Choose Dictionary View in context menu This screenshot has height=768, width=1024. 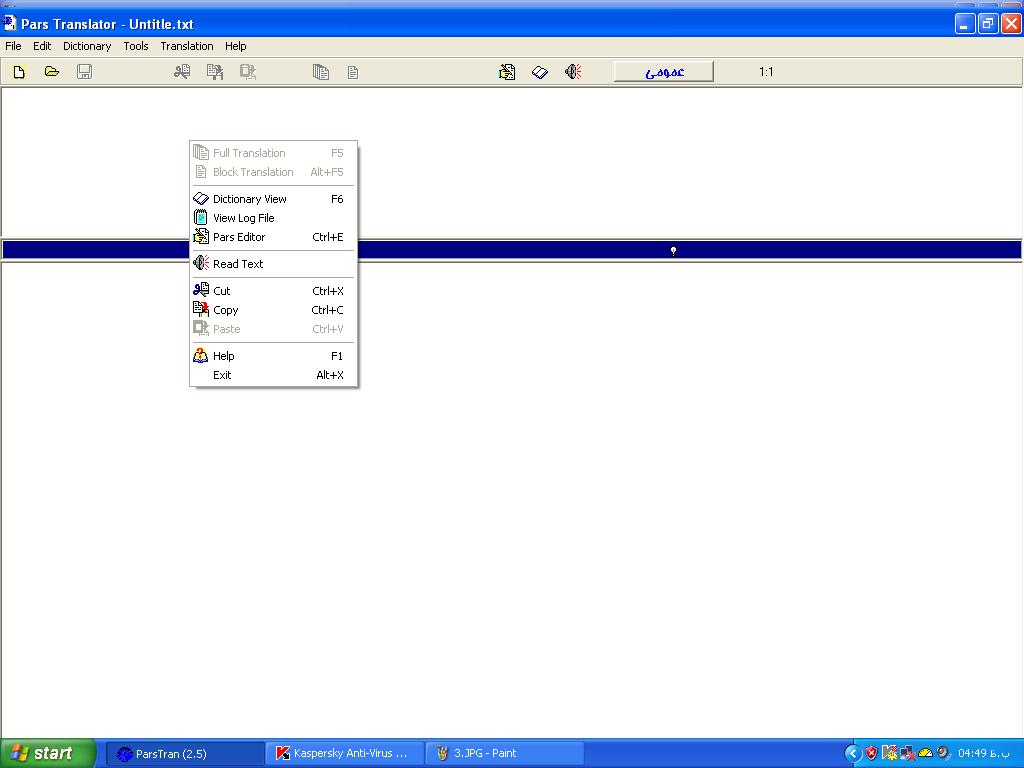[x=273, y=199]
